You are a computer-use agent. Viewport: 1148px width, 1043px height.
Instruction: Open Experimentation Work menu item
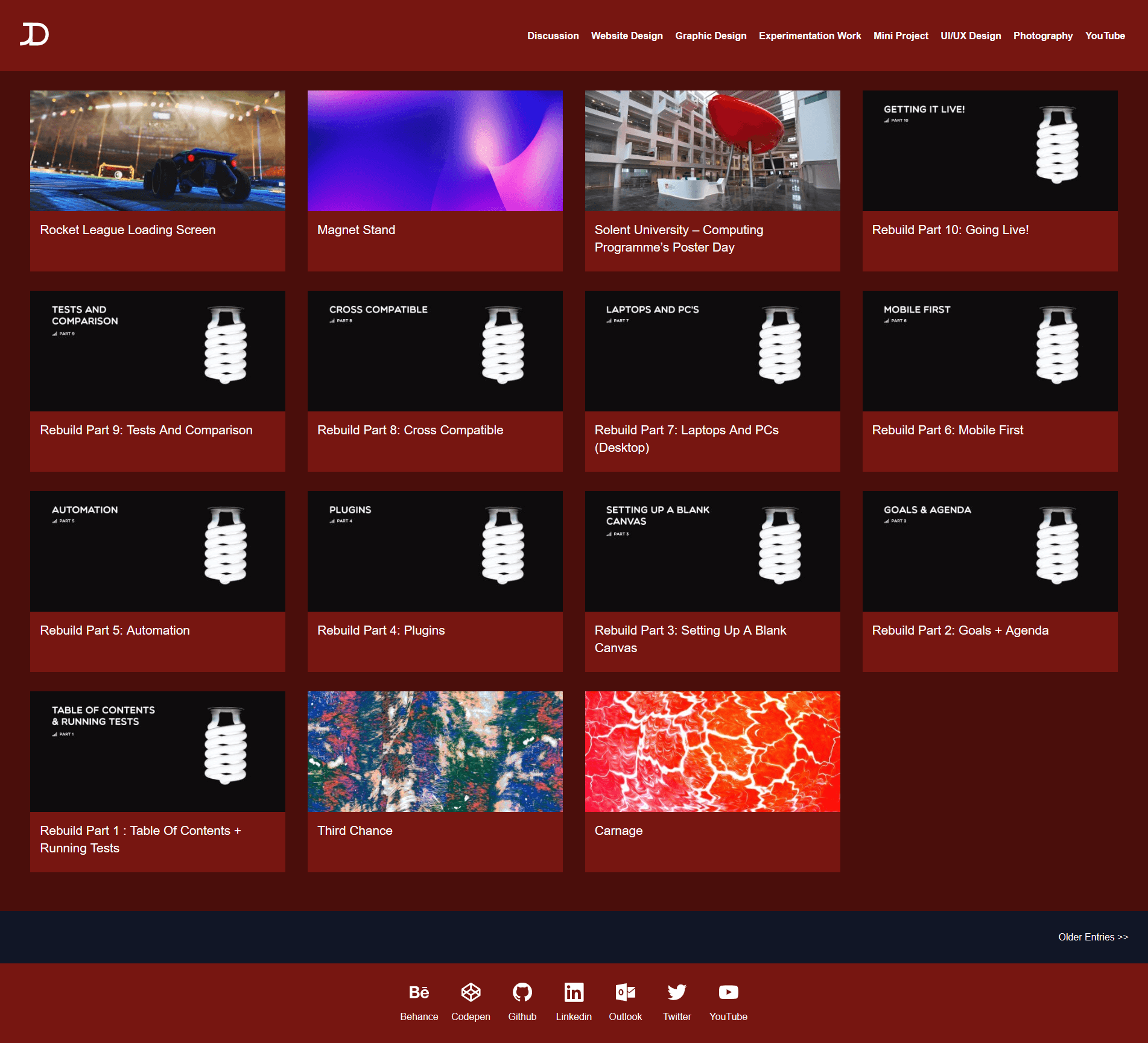click(x=810, y=36)
